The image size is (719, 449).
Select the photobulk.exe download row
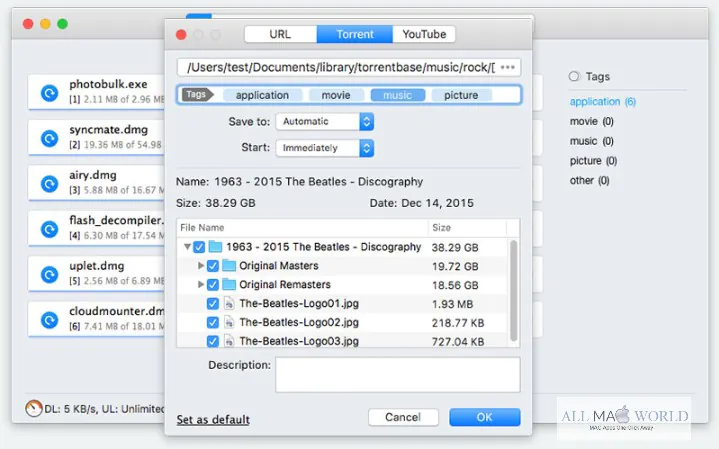[x=96, y=92]
